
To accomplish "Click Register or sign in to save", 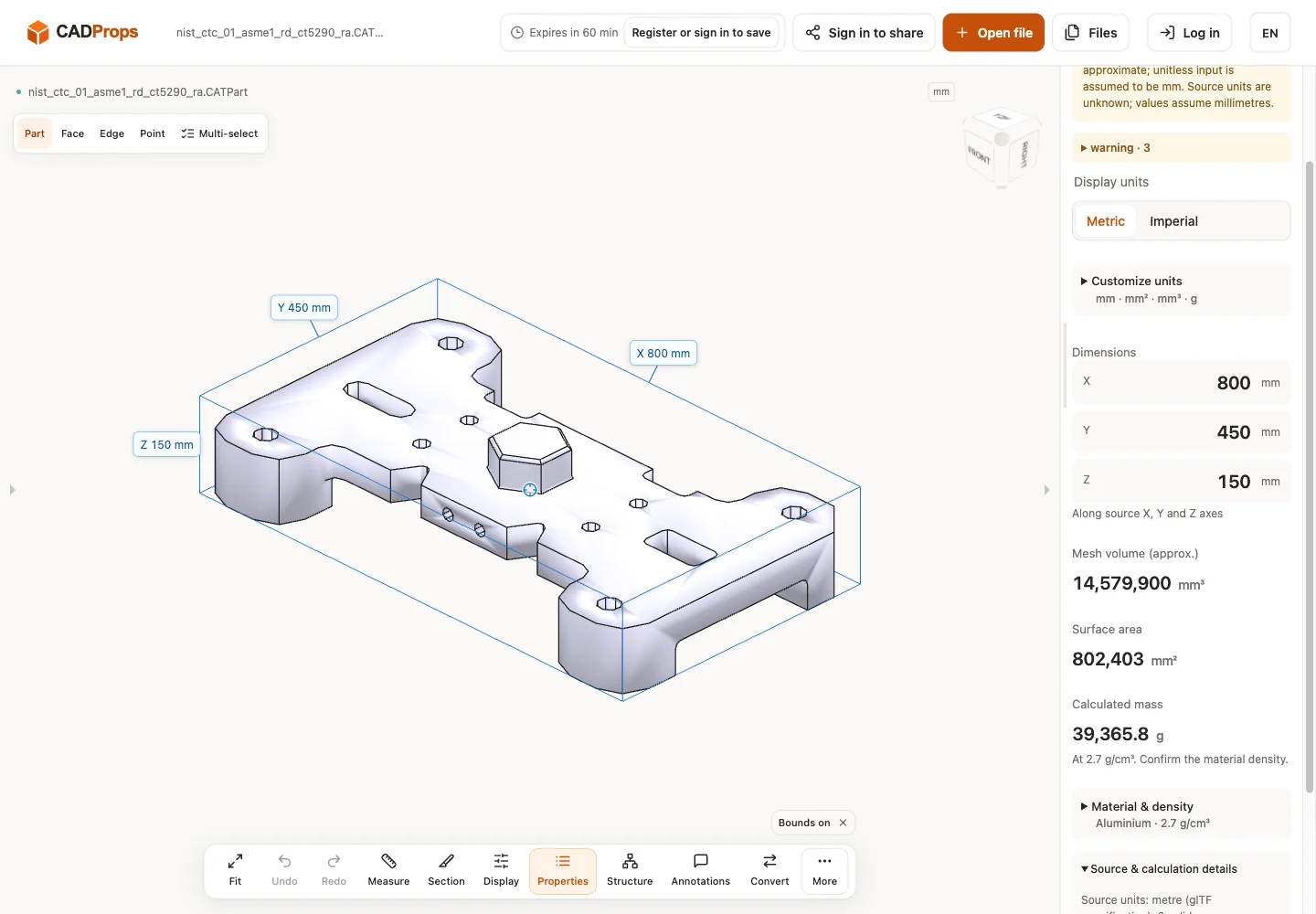I will pos(701,32).
